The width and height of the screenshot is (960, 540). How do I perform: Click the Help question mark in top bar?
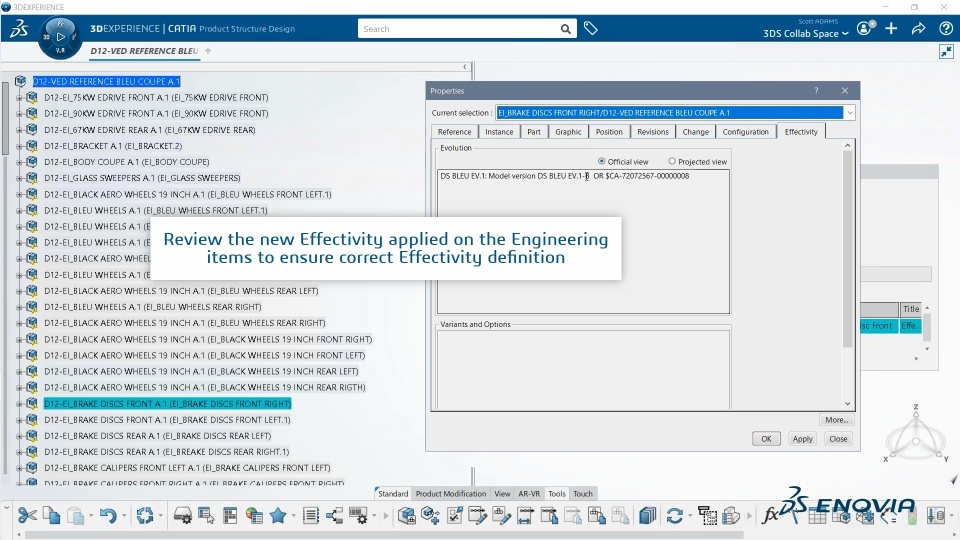point(945,28)
